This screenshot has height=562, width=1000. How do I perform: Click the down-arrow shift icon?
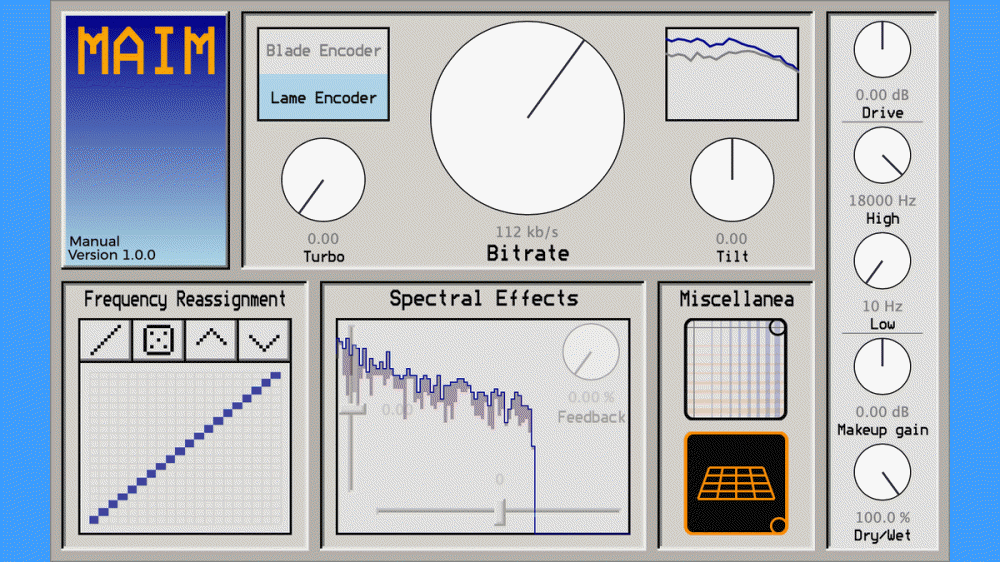point(264,341)
